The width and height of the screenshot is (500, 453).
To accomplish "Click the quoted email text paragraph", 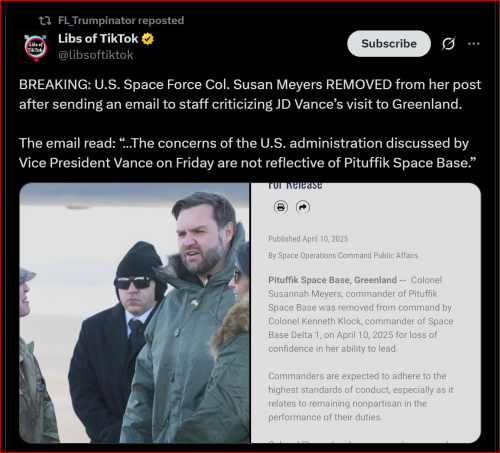I will (248, 153).
